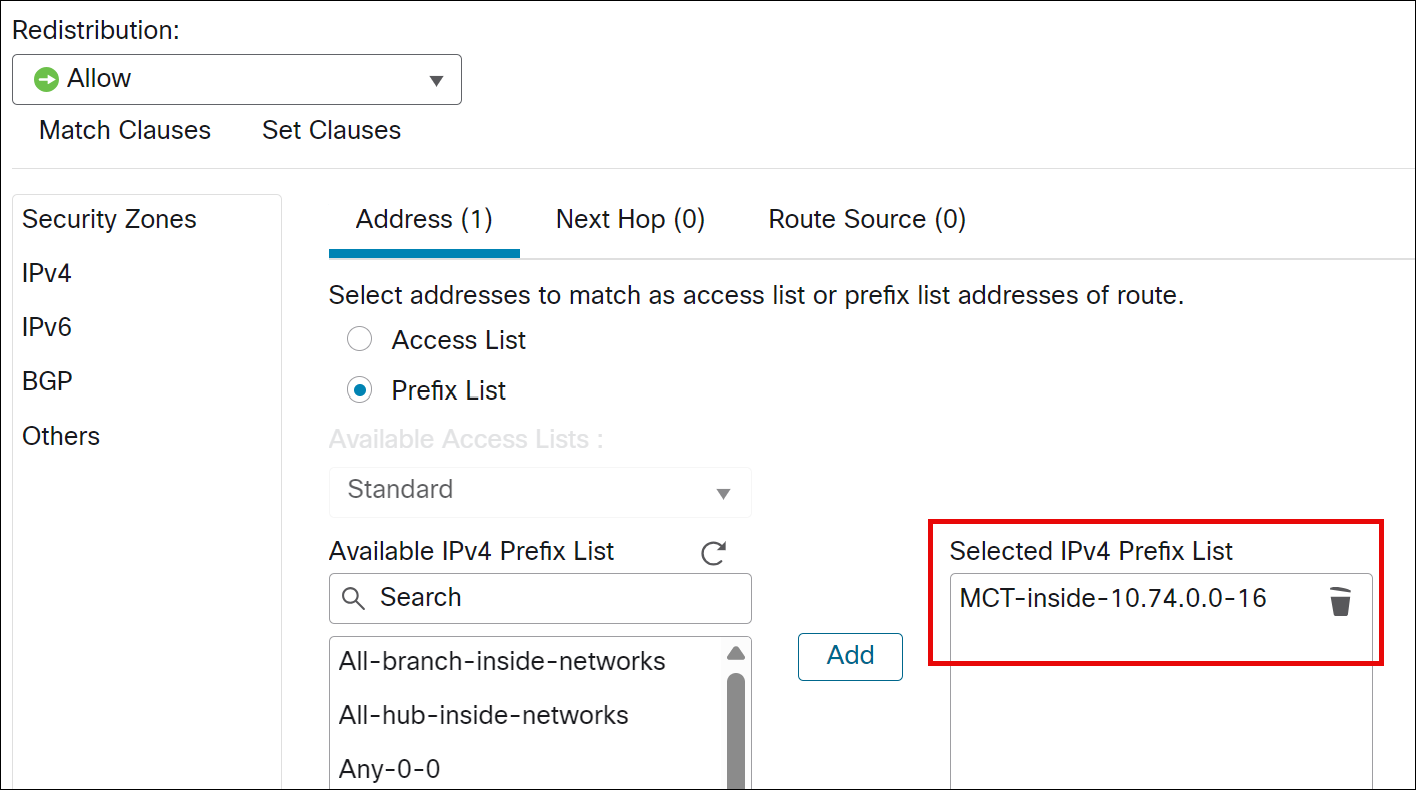1416x790 pixels.
Task: Click the Add button
Action: pyautogui.click(x=850, y=656)
